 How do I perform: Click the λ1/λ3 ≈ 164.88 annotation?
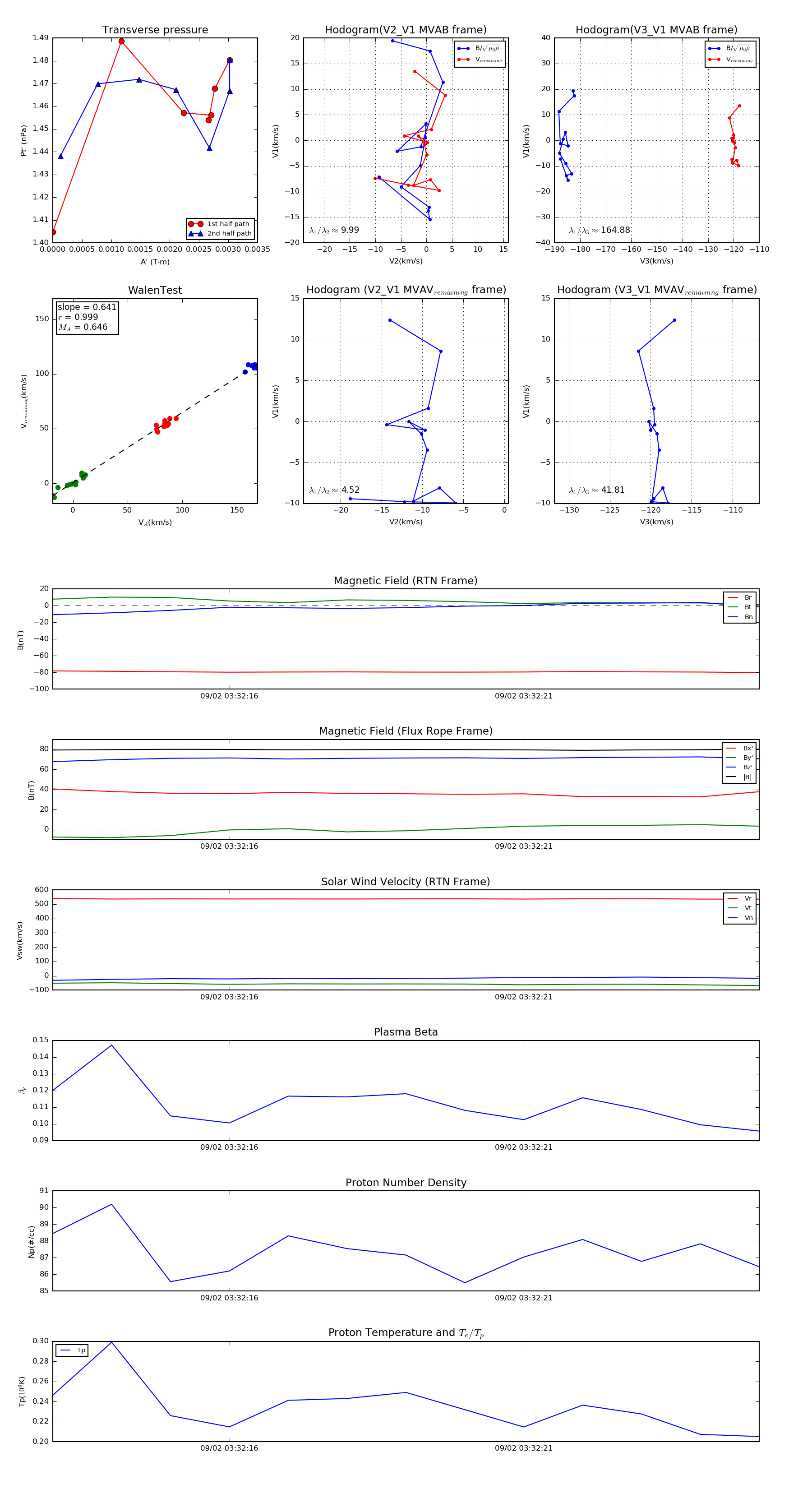tap(600, 230)
